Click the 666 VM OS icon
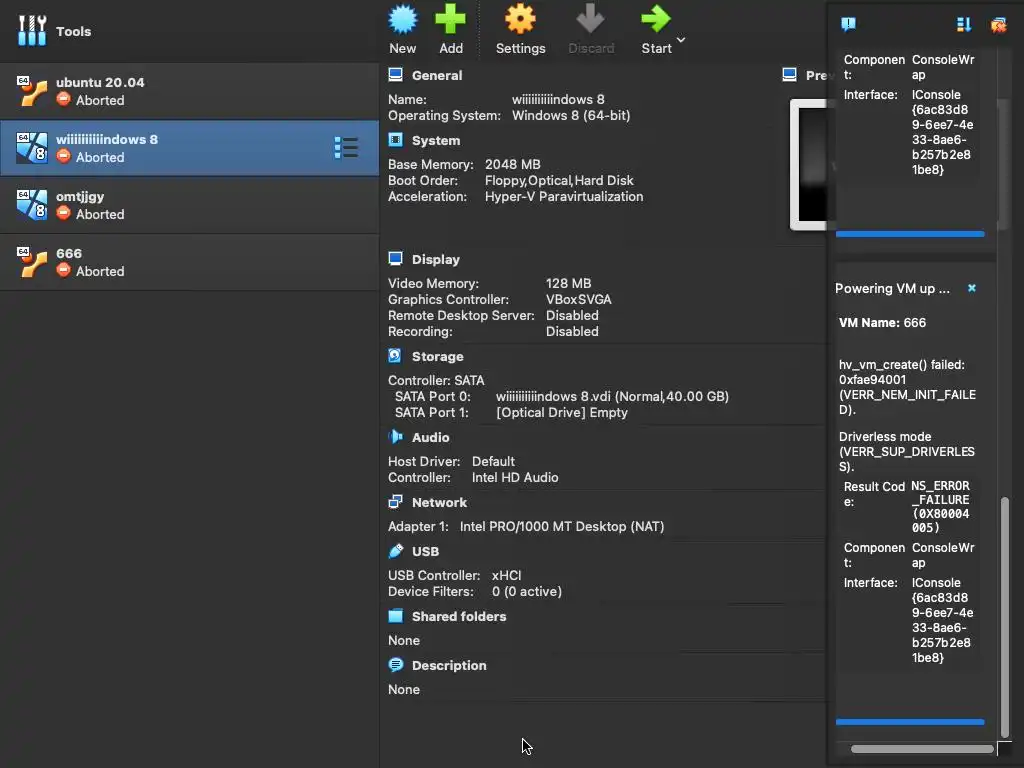Viewport: 1024px width, 768px height. 31,262
